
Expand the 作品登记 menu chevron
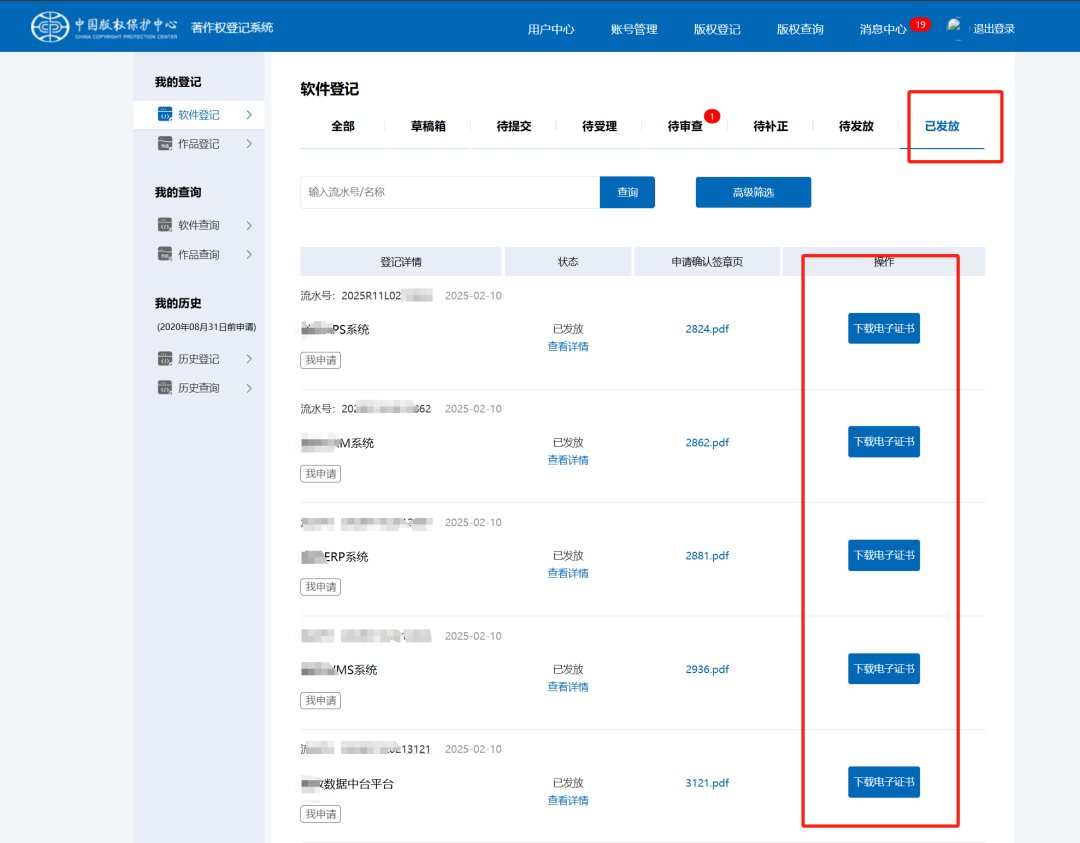point(250,143)
